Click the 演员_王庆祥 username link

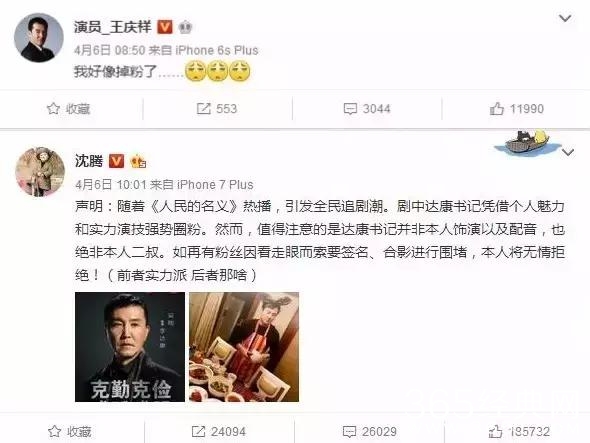pyautogui.click(x=113, y=27)
